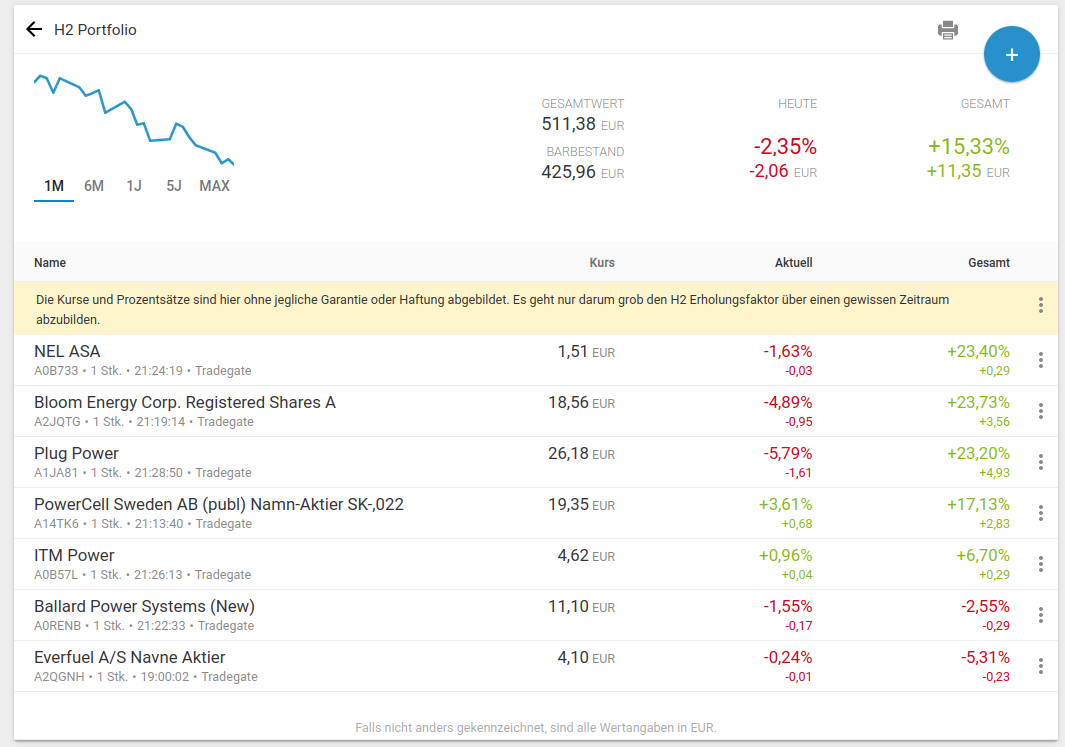This screenshot has width=1065, height=747.
Task: Click the portfolio performance line chart
Action: 134,120
